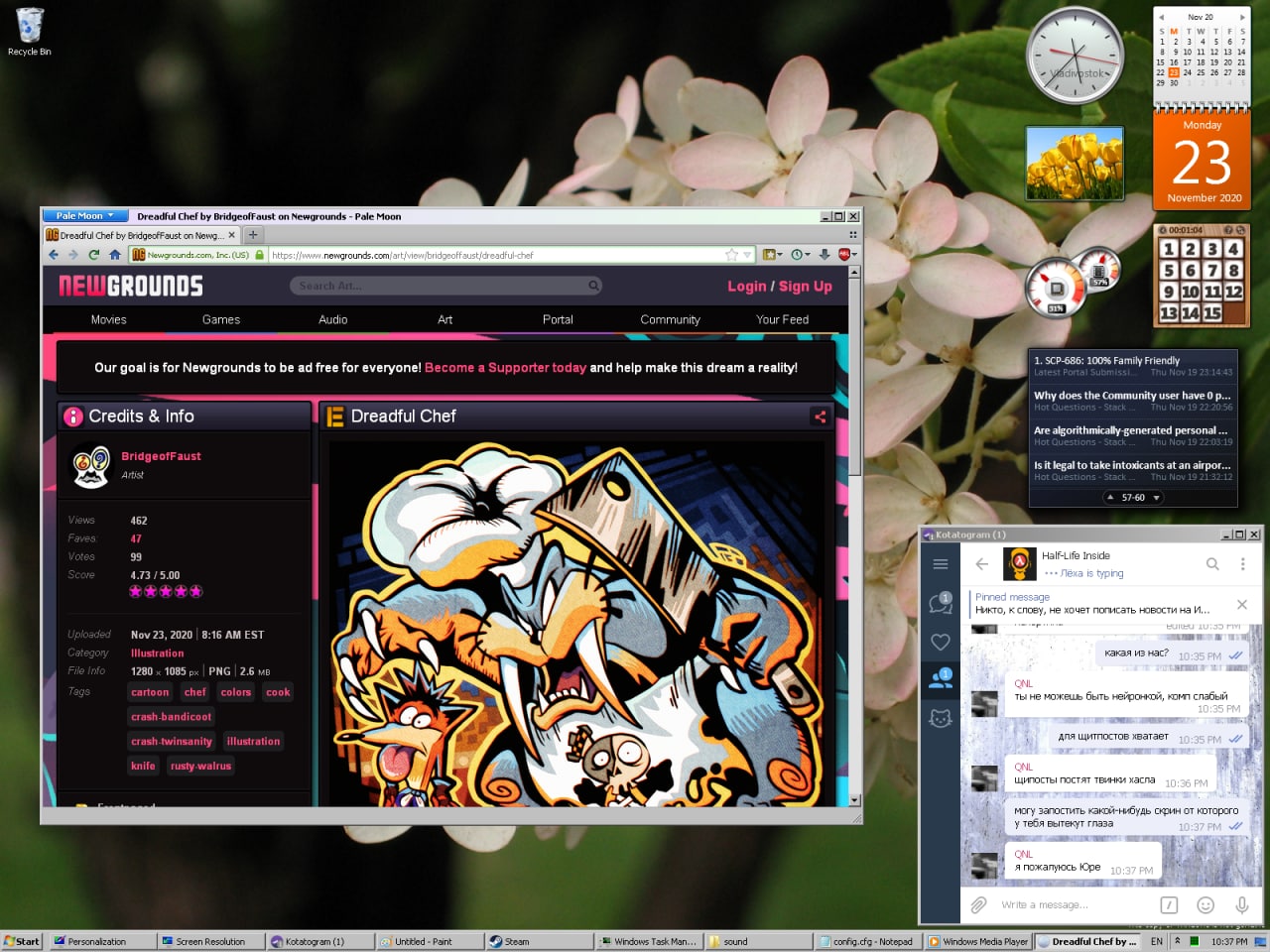Click the slideshow picture gadget
The image size is (1270, 952).
tap(1075, 164)
